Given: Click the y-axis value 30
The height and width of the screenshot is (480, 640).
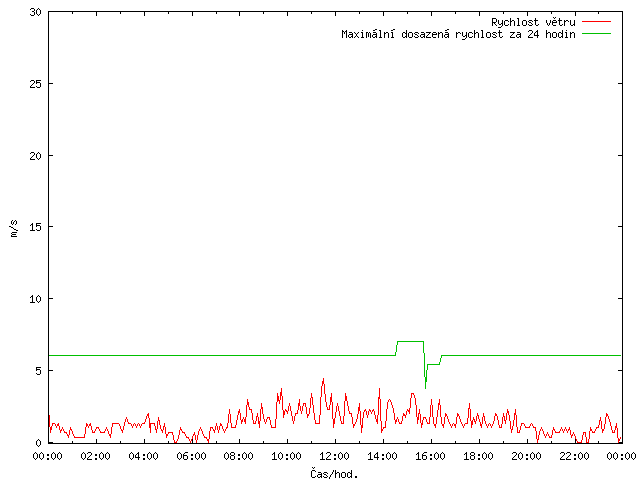Looking at the screenshot, I should pos(36,12).
